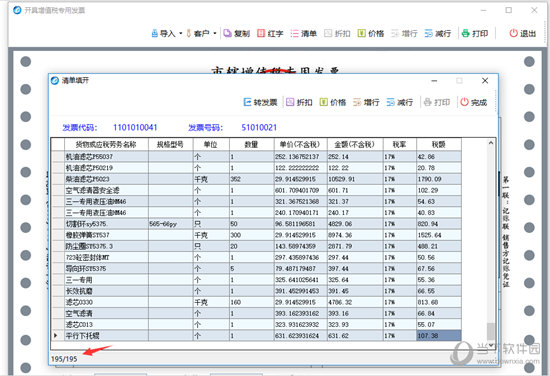550x376 pixels.
Task: Click the 千克 unit cell in the 滤芯0330 row
Action: pyautogui.click(x=211, y=302)
